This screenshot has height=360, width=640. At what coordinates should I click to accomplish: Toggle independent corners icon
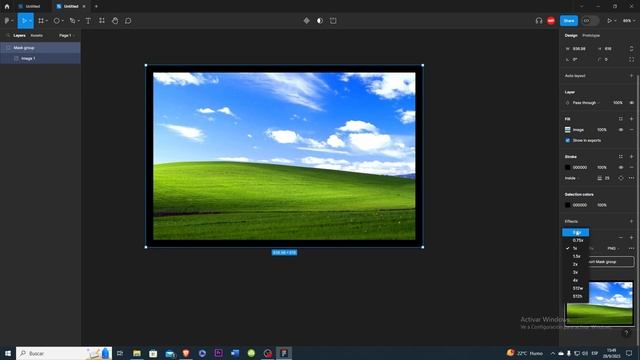pyautogui.click(x=631, y=60)
